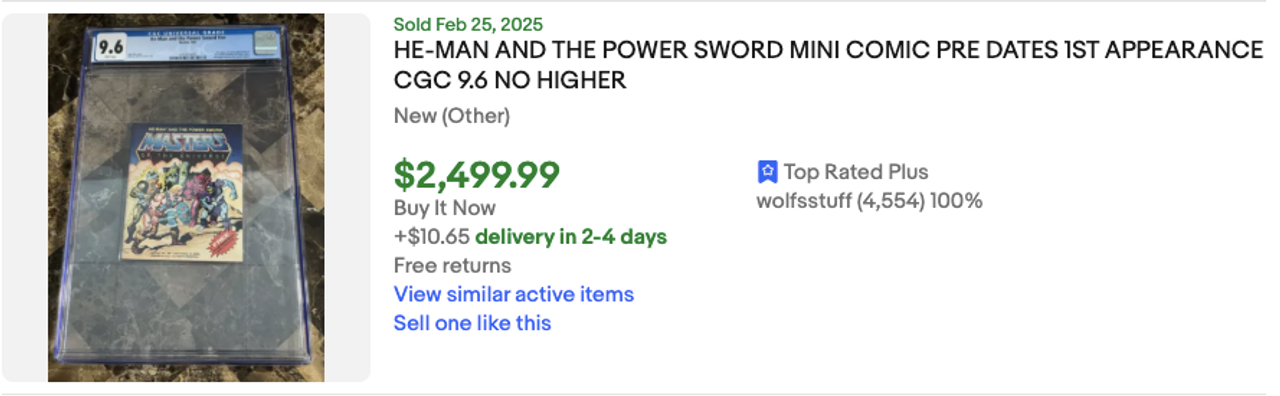Screen dimensions: 1280x396
Task: Click the New (Other) condition label
Action: [x=452, y=116]
